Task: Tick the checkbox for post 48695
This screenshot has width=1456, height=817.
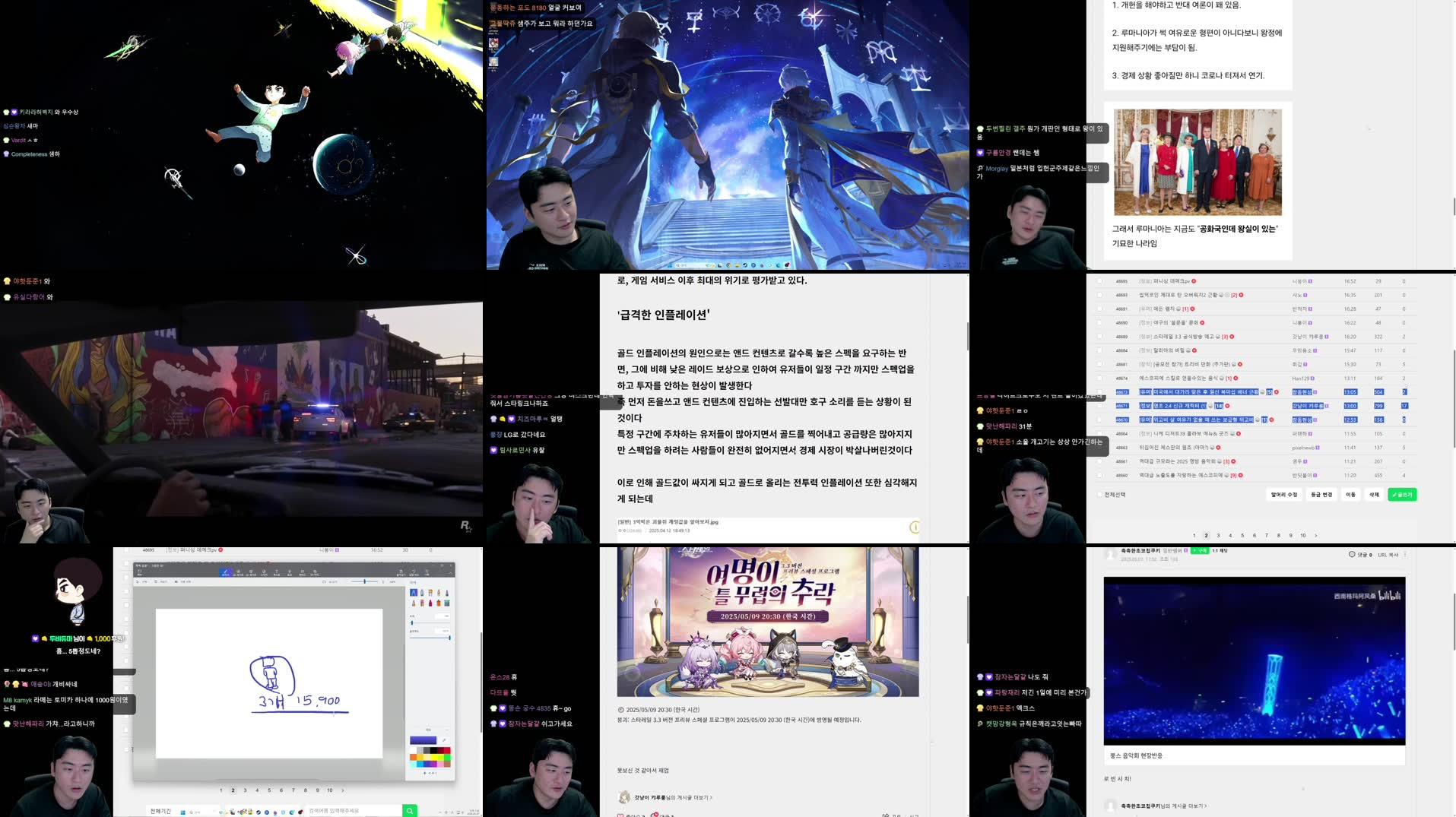Action: 1099,281
